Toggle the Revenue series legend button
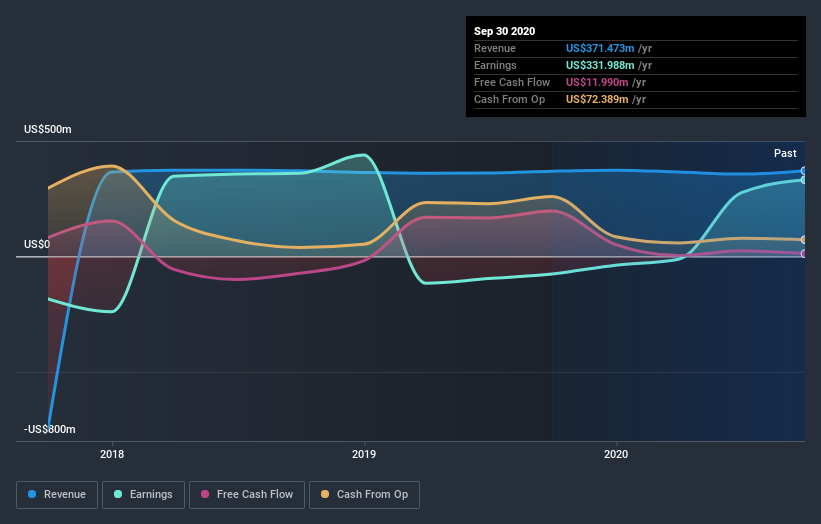 pyautogui.click(x=57, y=495)
